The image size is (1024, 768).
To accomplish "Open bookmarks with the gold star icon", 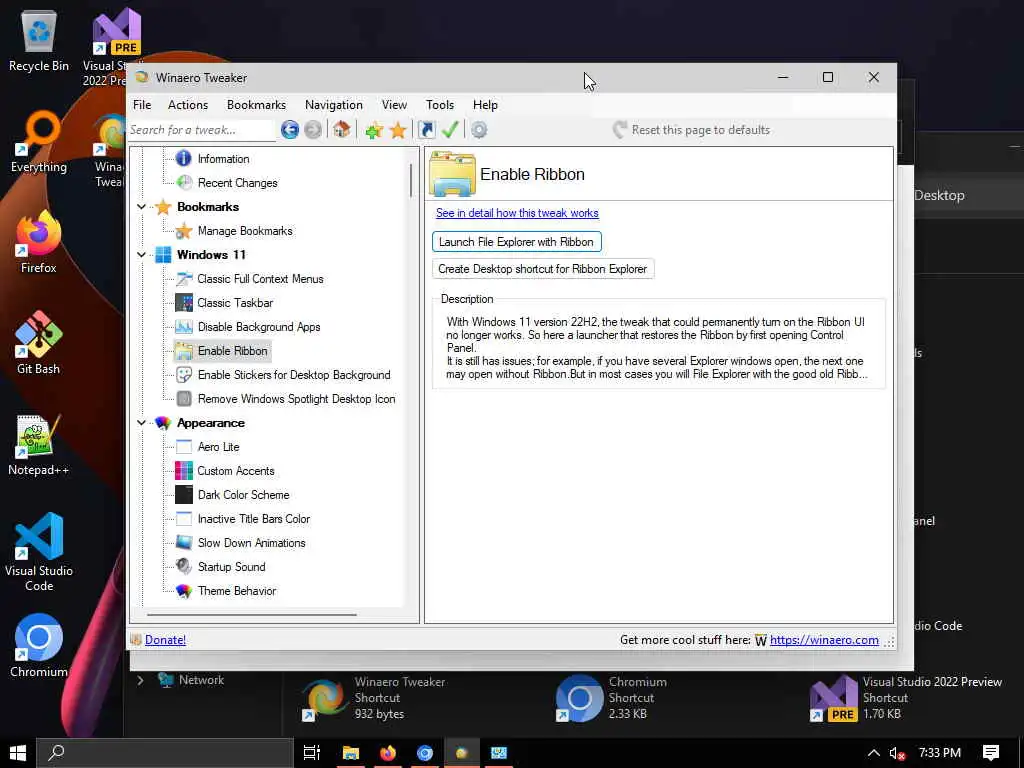I will point(398,130).
